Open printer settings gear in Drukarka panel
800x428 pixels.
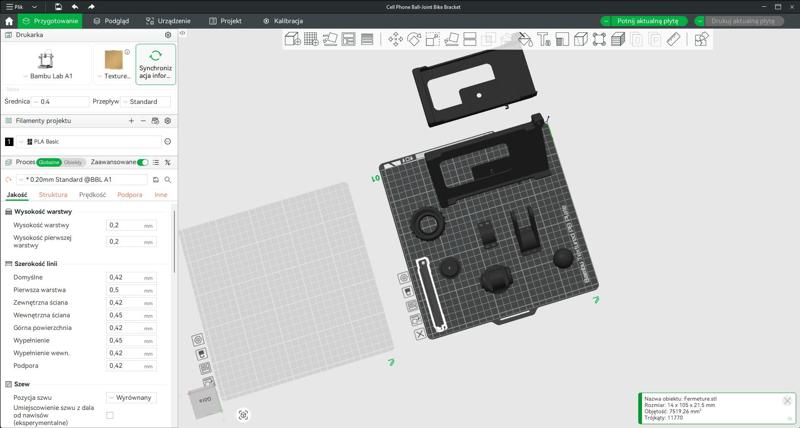click(x=167, y=35)
